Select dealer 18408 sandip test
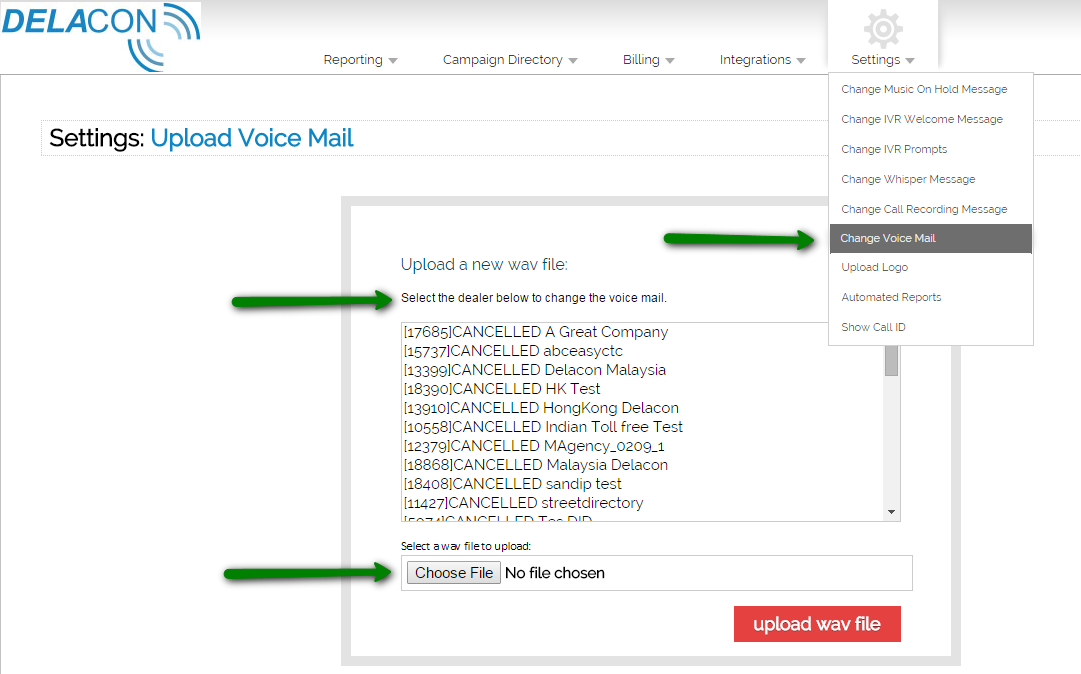Viewport: 1081px width, 674px height. click(512, 484)
